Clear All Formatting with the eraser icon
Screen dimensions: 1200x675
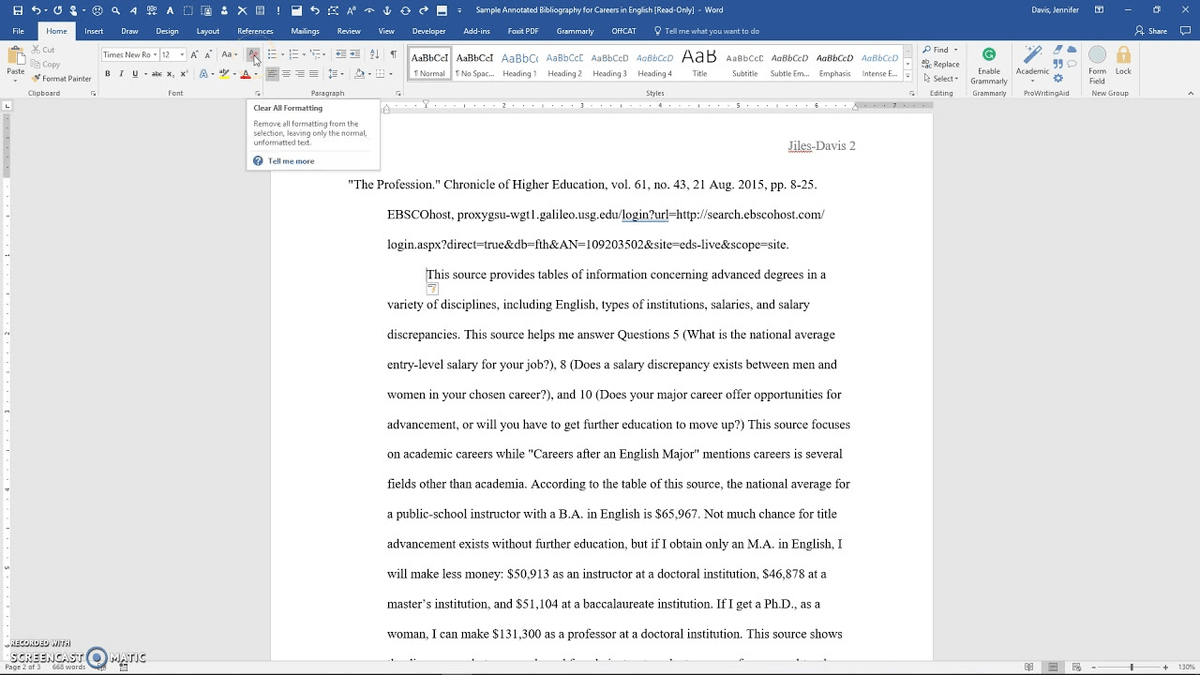point(251,53)
